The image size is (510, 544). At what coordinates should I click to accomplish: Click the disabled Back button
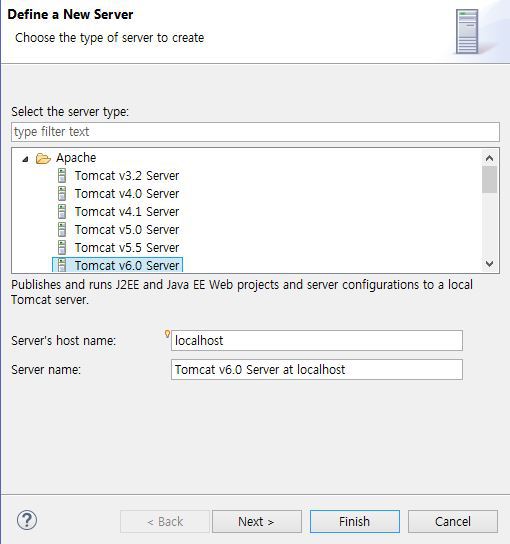tap(165, 521)
